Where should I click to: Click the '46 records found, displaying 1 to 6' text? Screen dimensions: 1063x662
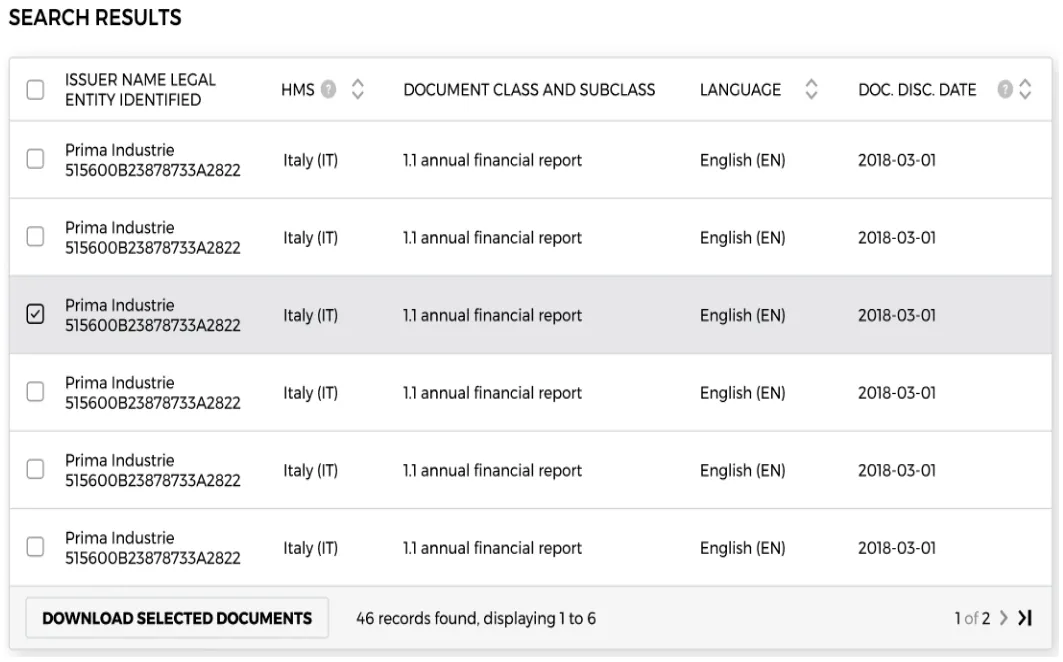(x=476, y=619)
